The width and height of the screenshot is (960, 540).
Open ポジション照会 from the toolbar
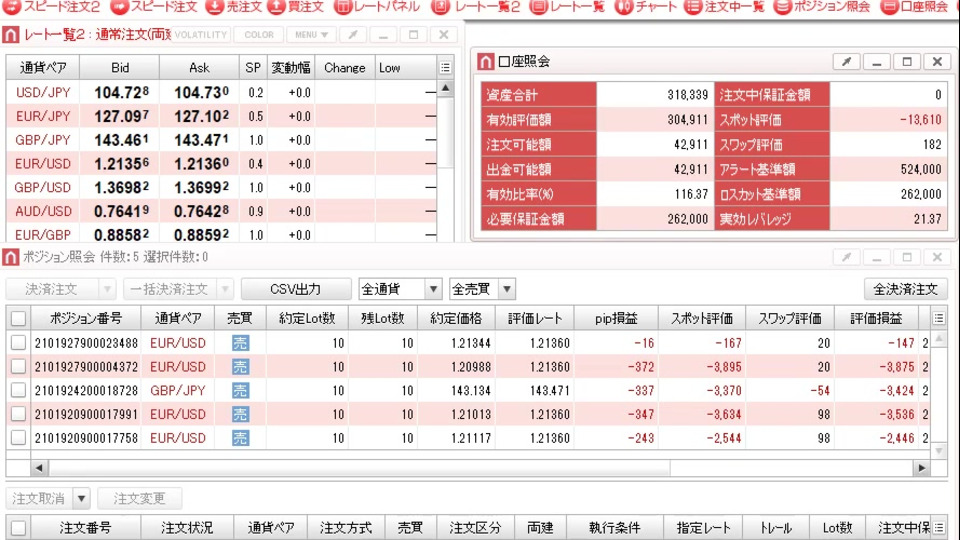[x=822, y=7]
